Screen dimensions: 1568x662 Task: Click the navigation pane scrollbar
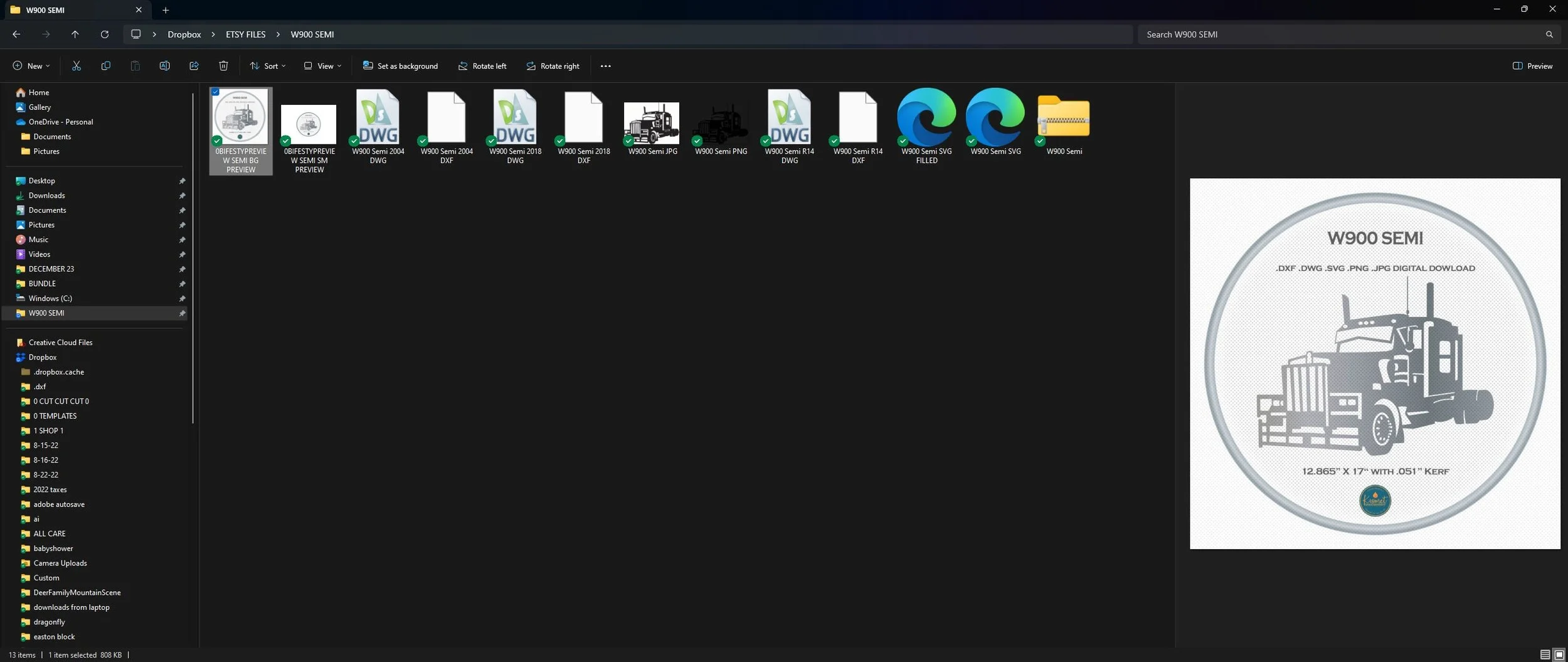(x=193, y=258)
